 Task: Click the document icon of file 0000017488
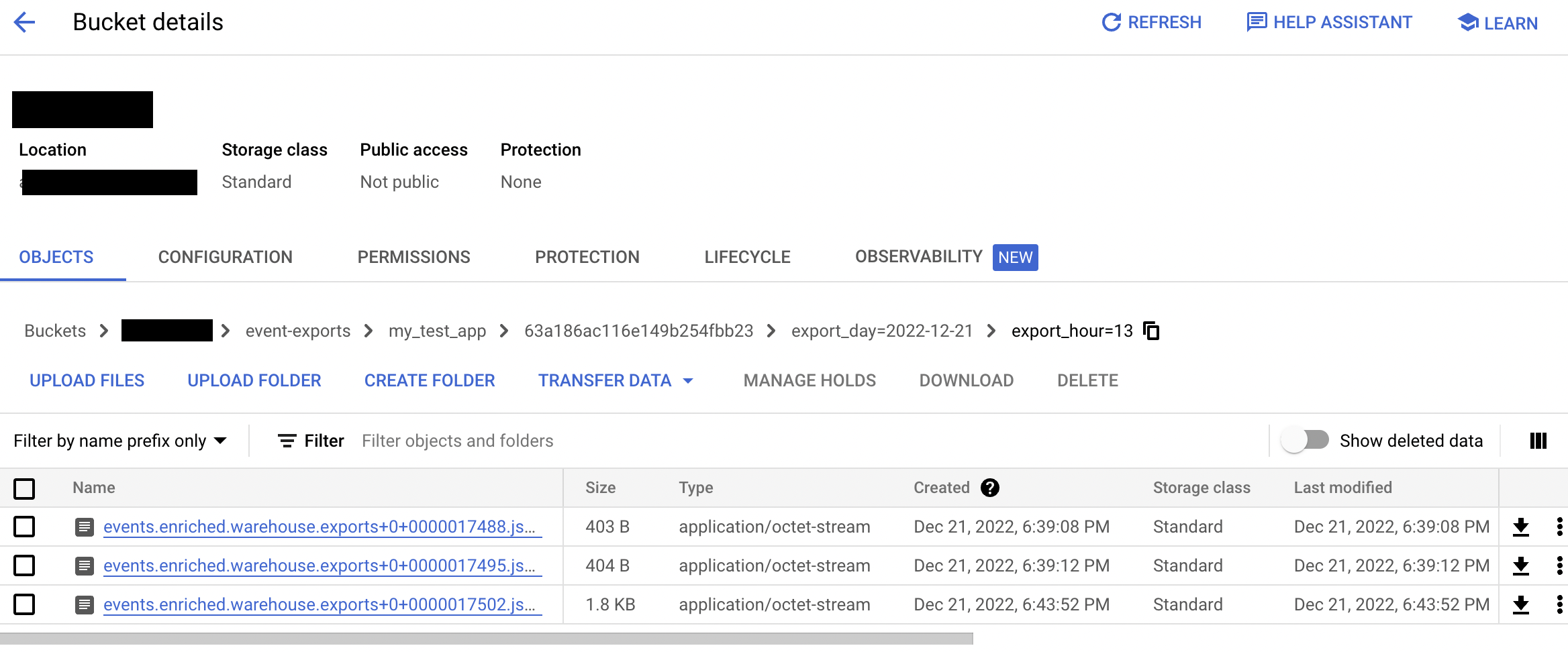[x=85, y=527]
